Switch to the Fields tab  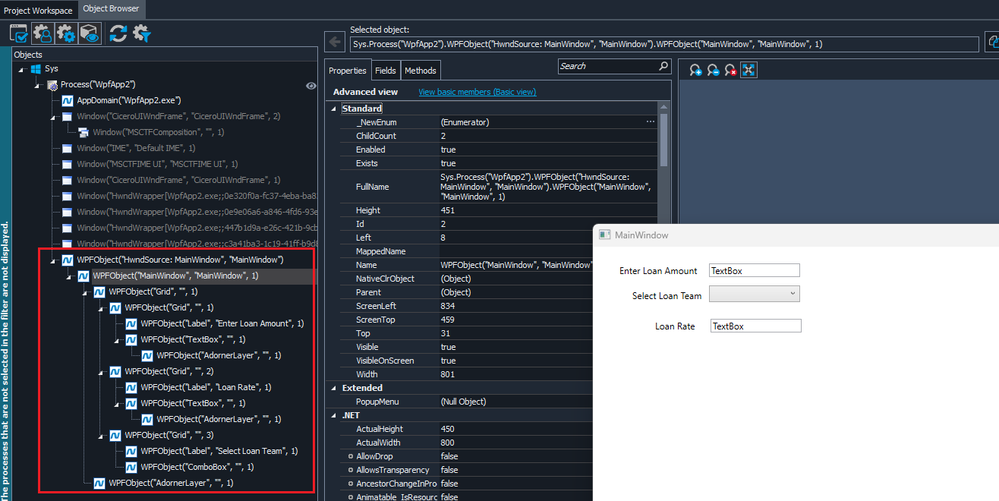point(385,71)
